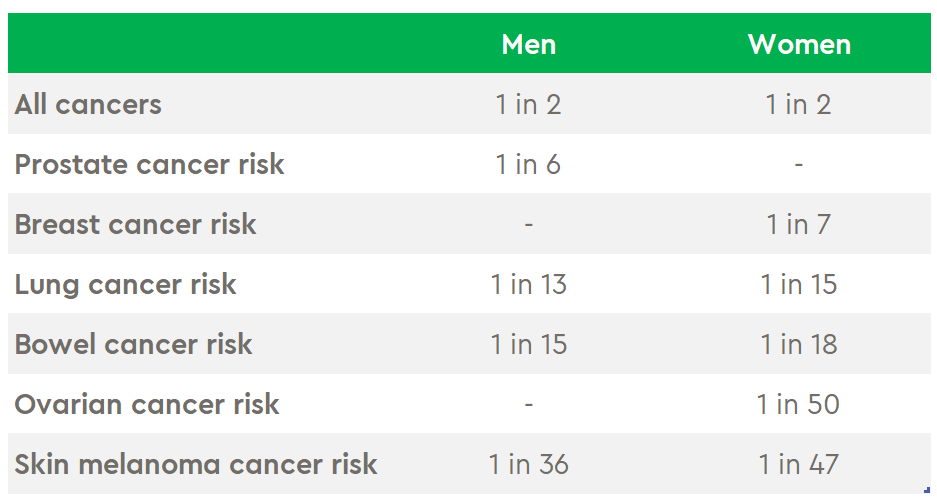937x502 pixels.
Task: Select the Prostate cancer risk label
Action: click(x=149, y=164)
